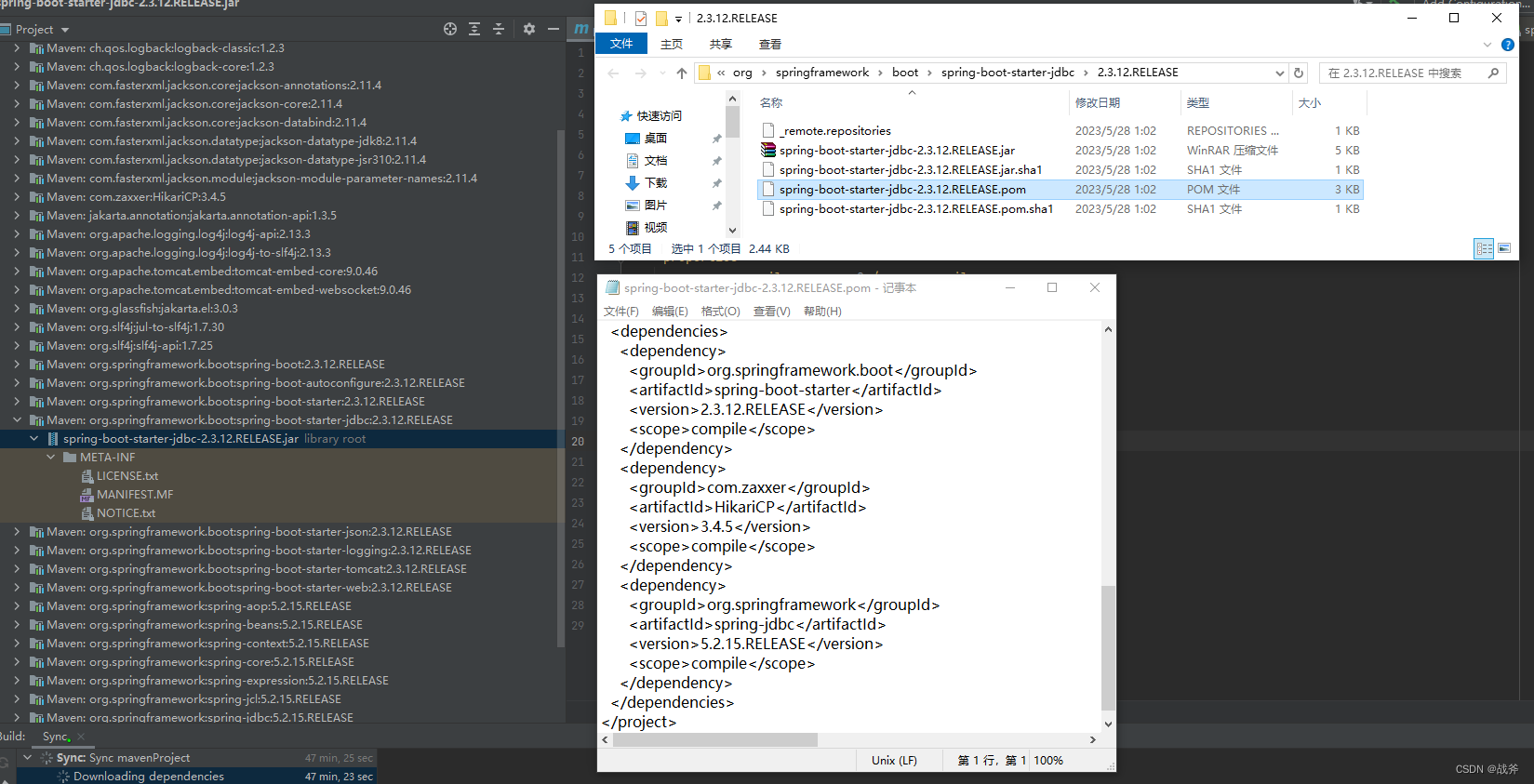The height and width of the screenshot is (784, 1534).
Task: Collapse the Sync mavenProject build node
Action: [27, 758]
